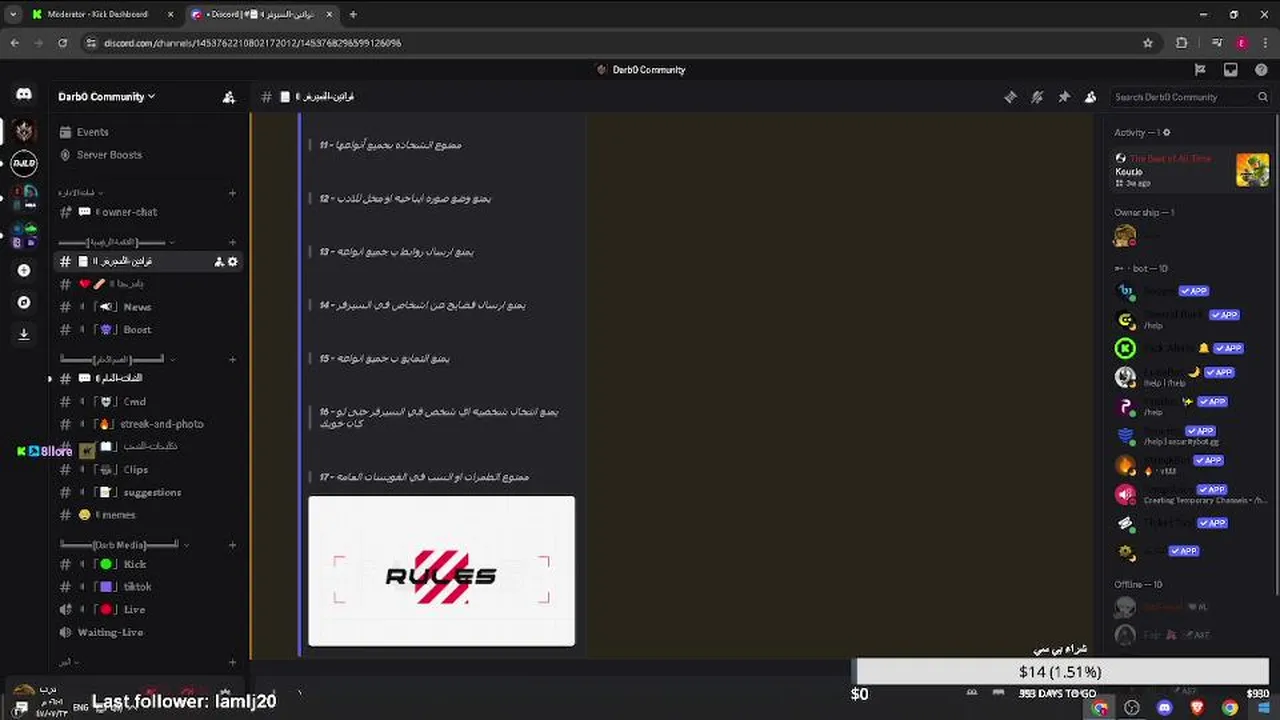Open the owner-chat channel

point(145,212)
